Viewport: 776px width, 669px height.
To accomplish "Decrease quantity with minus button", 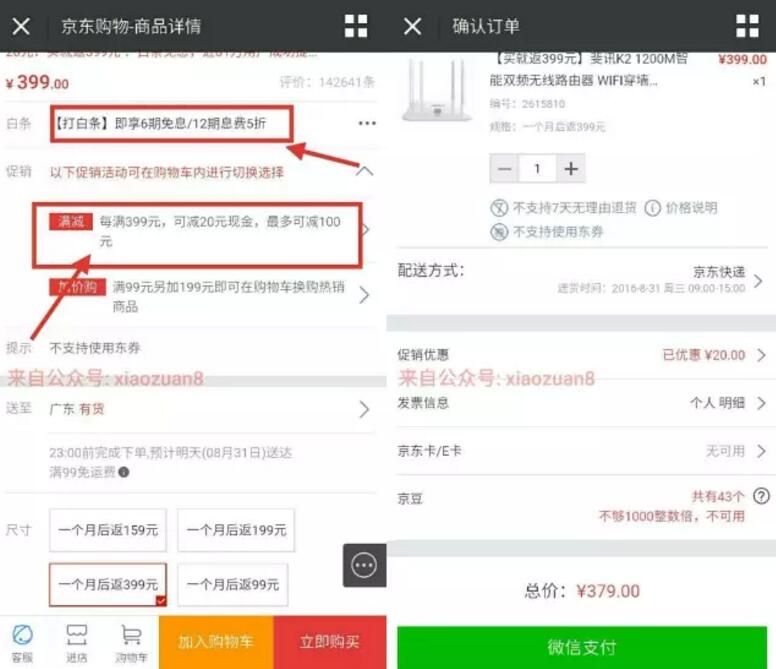I will click(x=504, y=169).
